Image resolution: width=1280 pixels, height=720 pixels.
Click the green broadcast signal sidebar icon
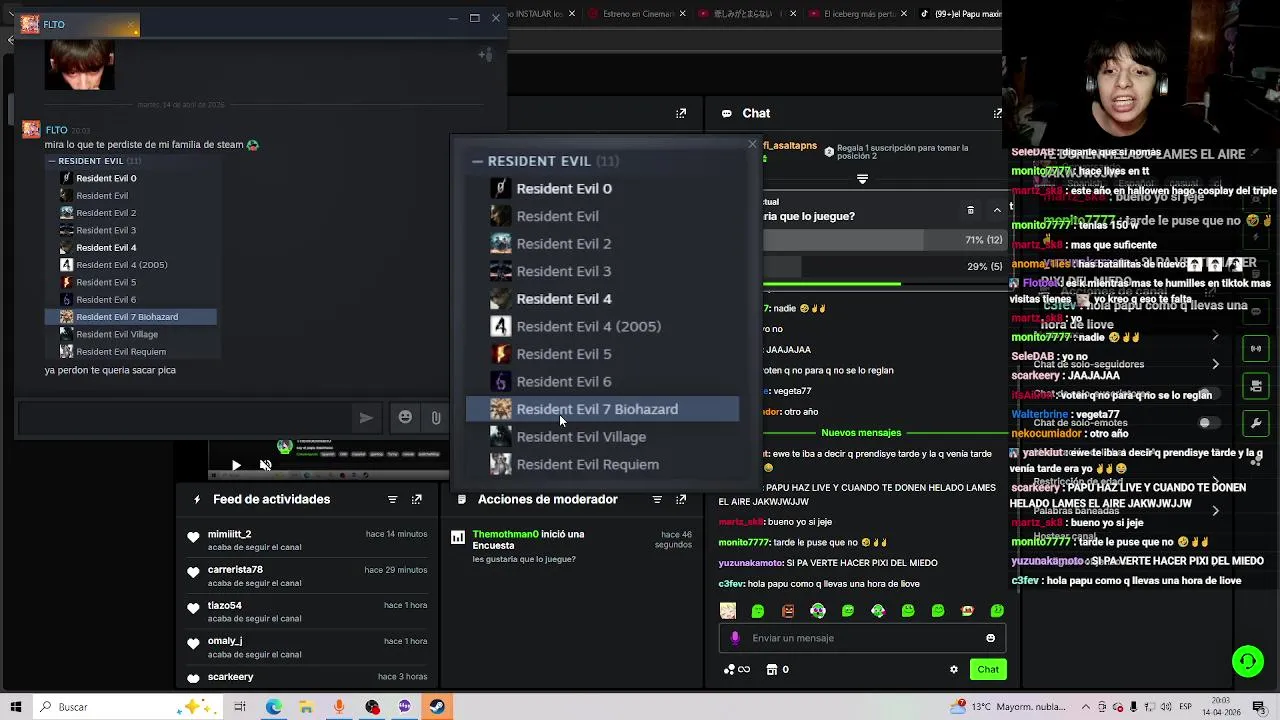(1256, 349)
